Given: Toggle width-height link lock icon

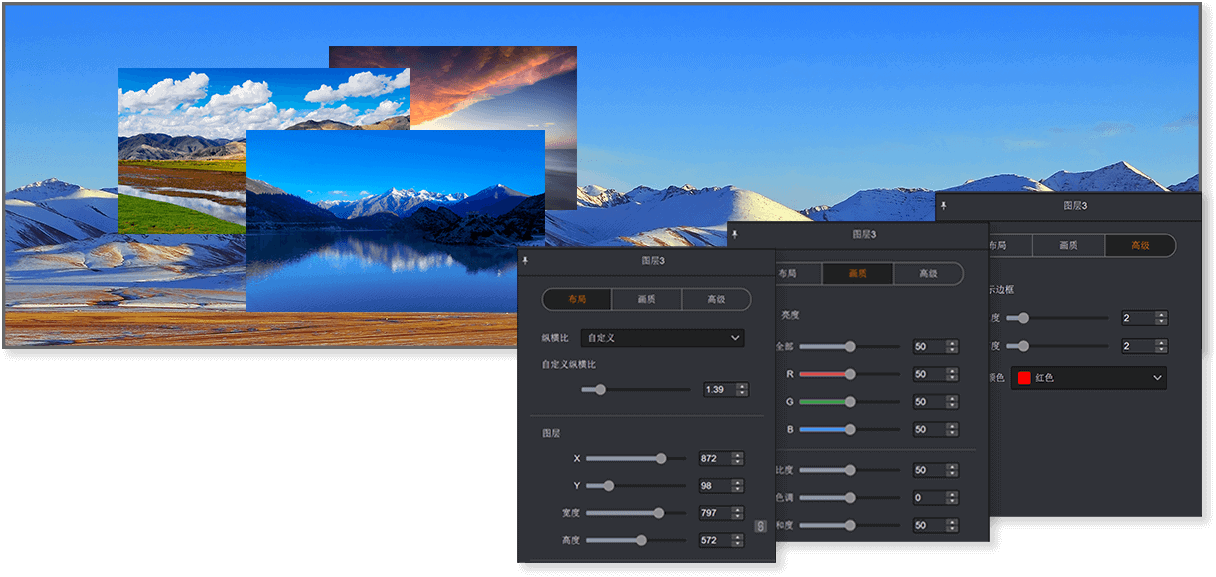Looking at the screenshot, I should pyautogui.click(x=760, y=526).
